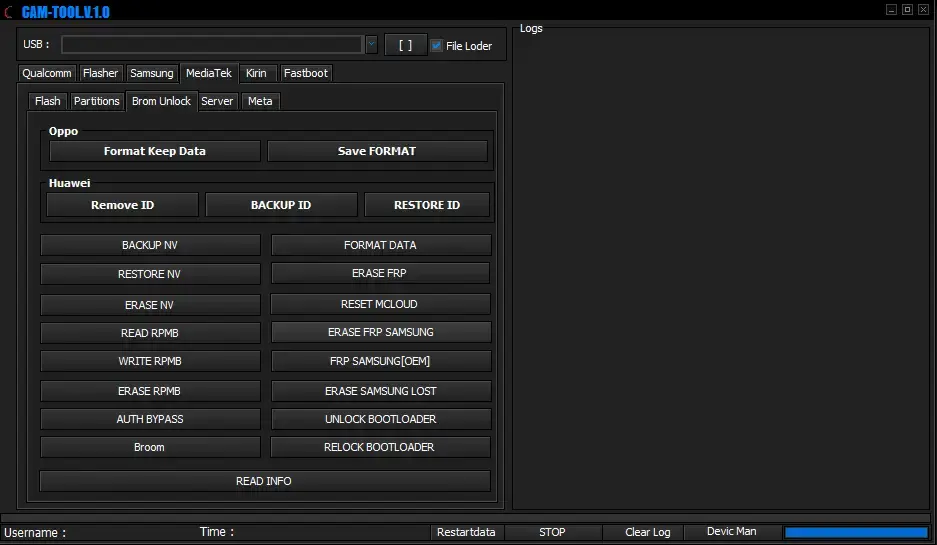937x545 pixels.
Task: Click the ERASE SAMSUNG LOST button
Action: click(x=381, y=391)
